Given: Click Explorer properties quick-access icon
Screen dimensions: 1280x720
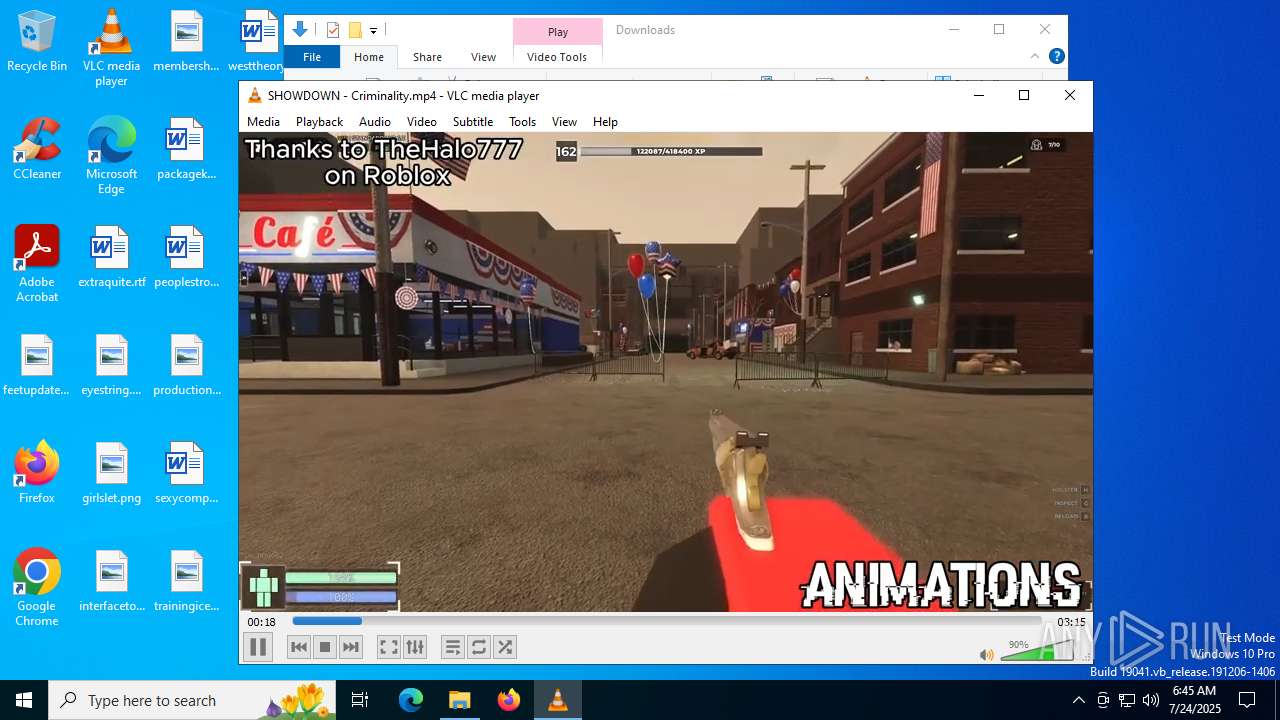Looking at the screenshot, I should tap(333, 30).
